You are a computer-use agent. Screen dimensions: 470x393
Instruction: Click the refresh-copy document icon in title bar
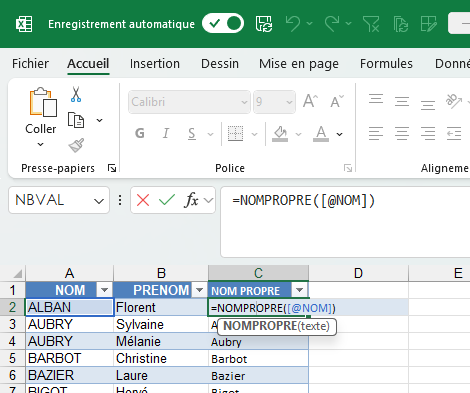click(x=400, y=24)
